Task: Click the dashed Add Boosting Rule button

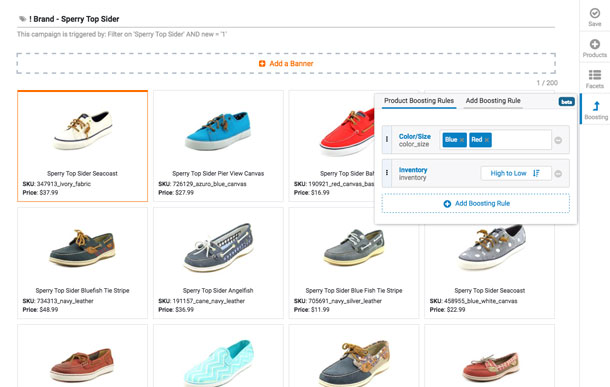Action: click(475, 203)
